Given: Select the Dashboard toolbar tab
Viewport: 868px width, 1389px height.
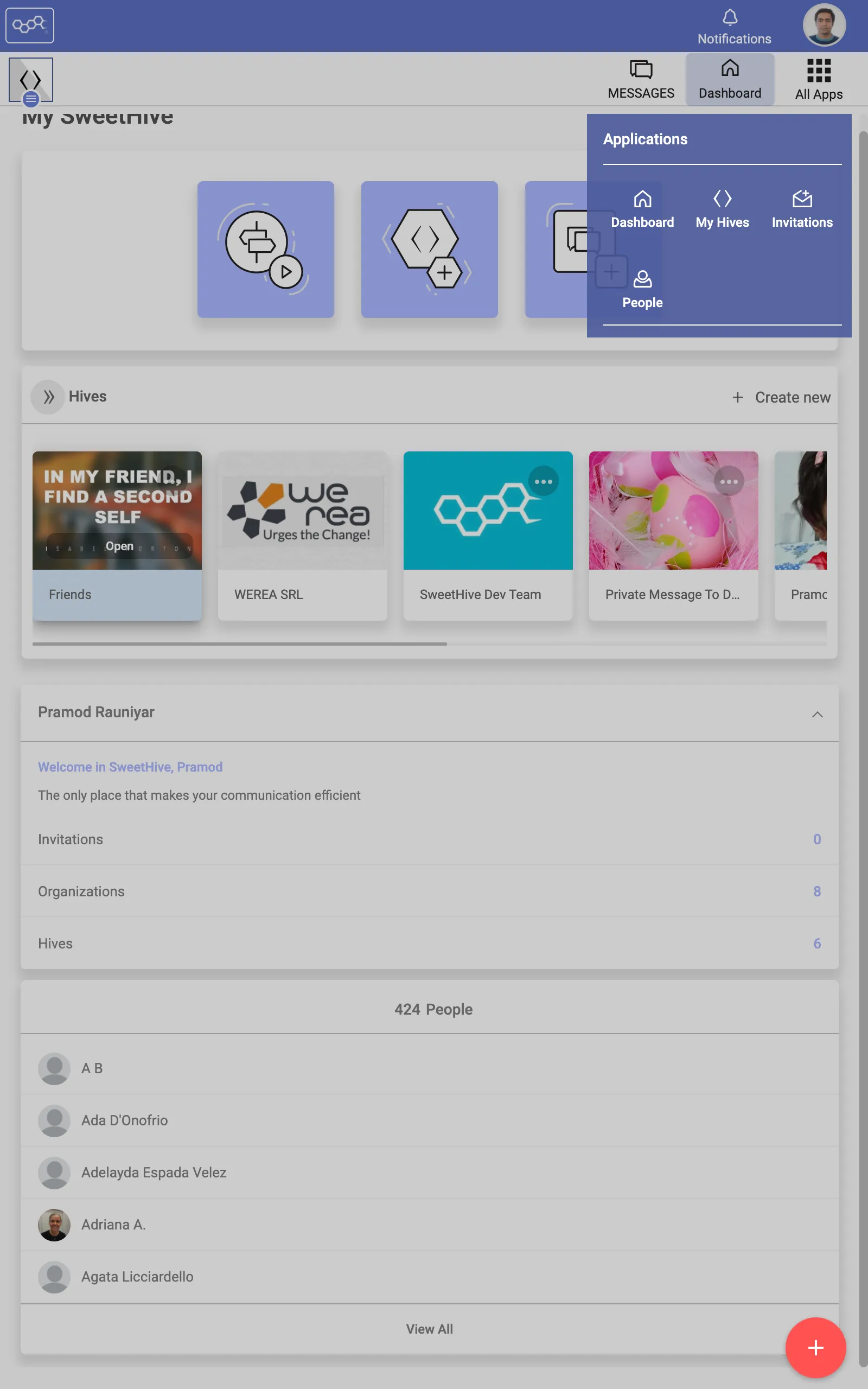Looking at the screenshot, I should pos(730,80).
